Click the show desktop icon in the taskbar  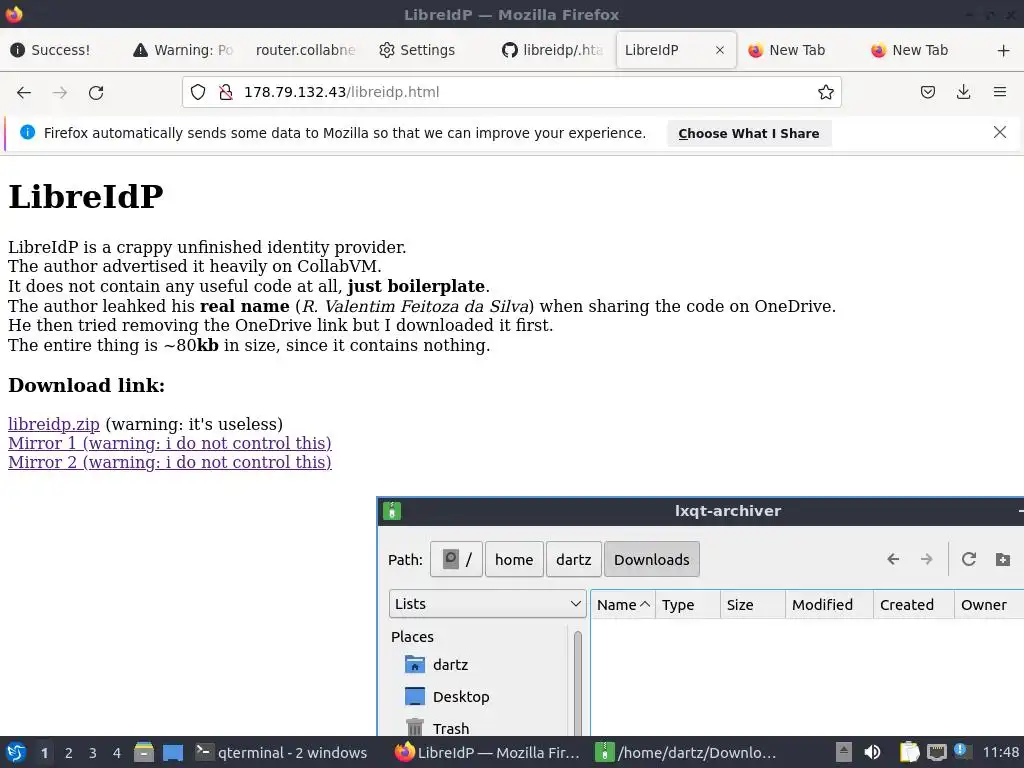(173, 752)
